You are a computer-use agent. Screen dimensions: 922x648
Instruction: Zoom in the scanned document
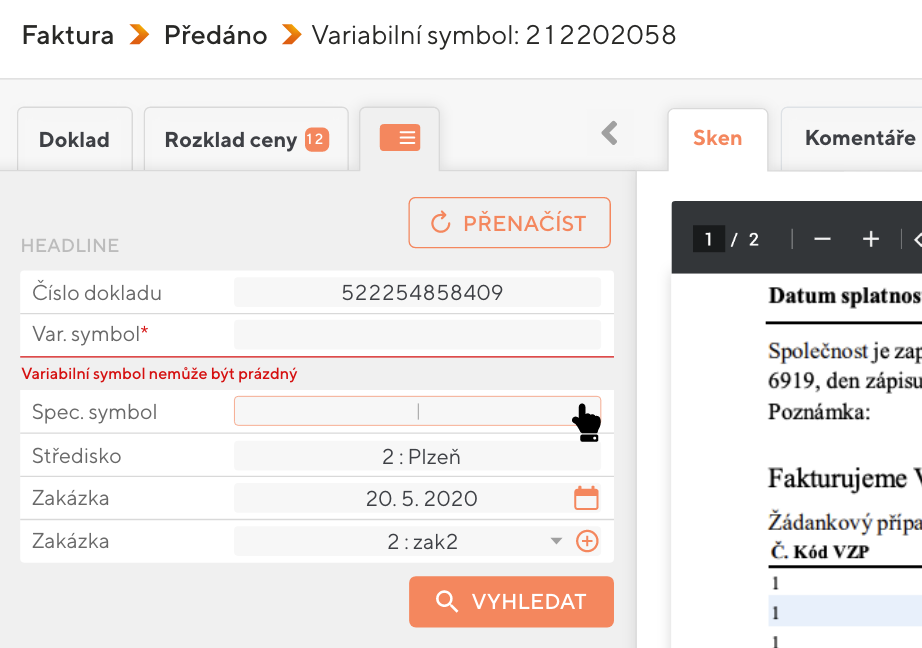pos(871,239)
